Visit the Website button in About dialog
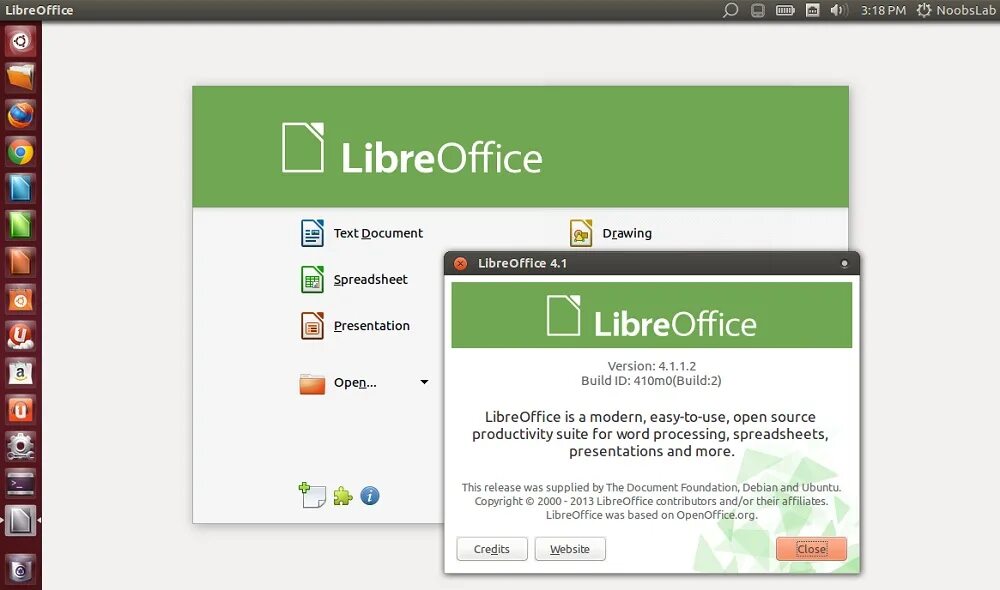1000x590 pixels. coord(570,549)
